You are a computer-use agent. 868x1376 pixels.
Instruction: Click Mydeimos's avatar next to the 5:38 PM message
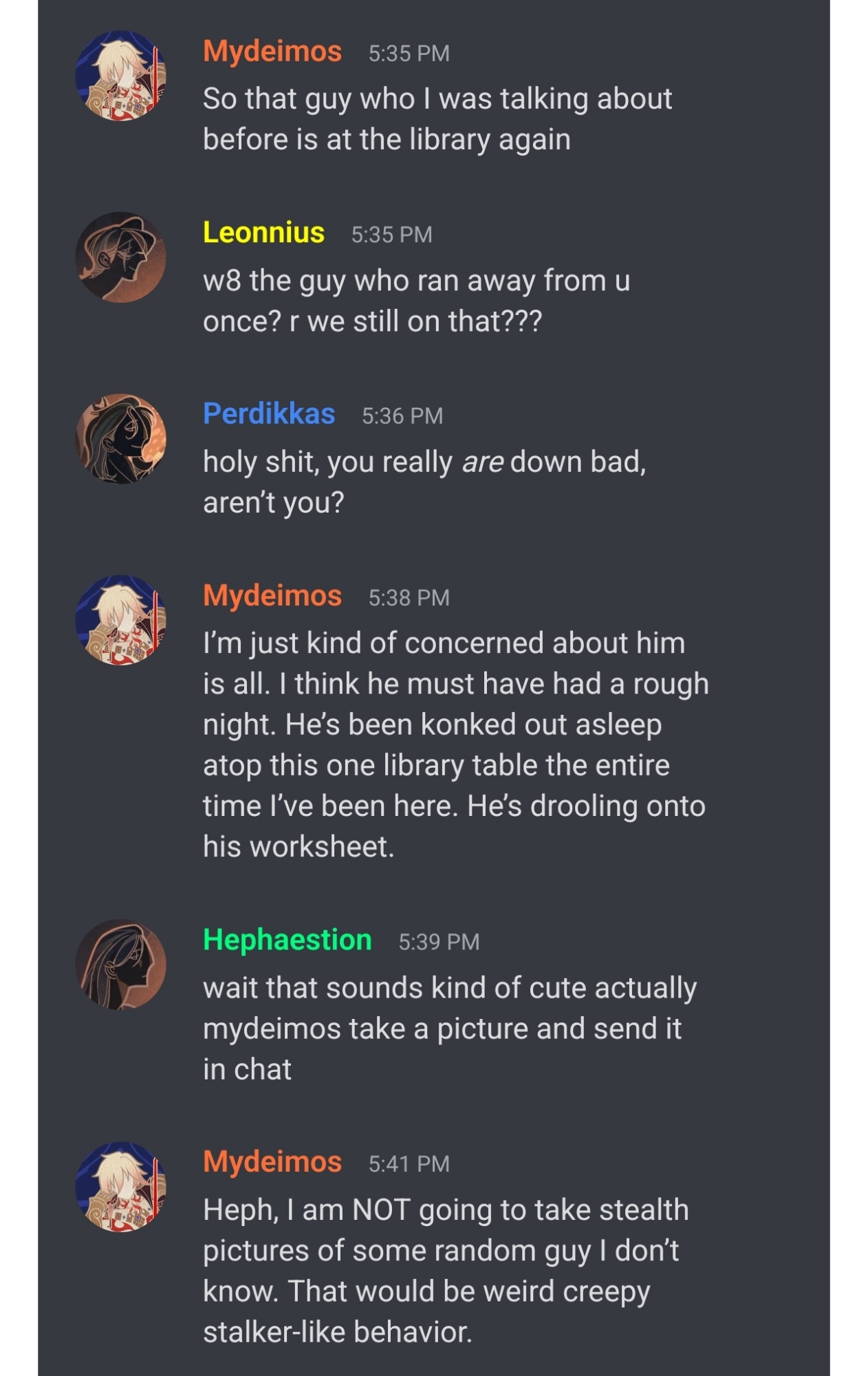pyautogui.click(x=120, y=620)
